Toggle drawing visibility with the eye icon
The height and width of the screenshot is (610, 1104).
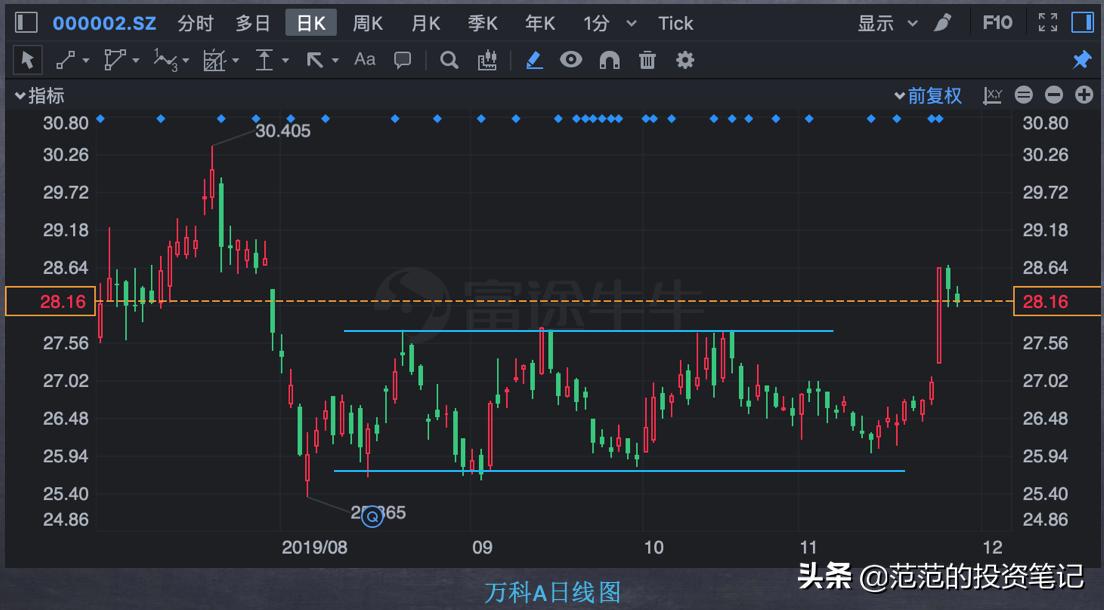tap(571, 60)
